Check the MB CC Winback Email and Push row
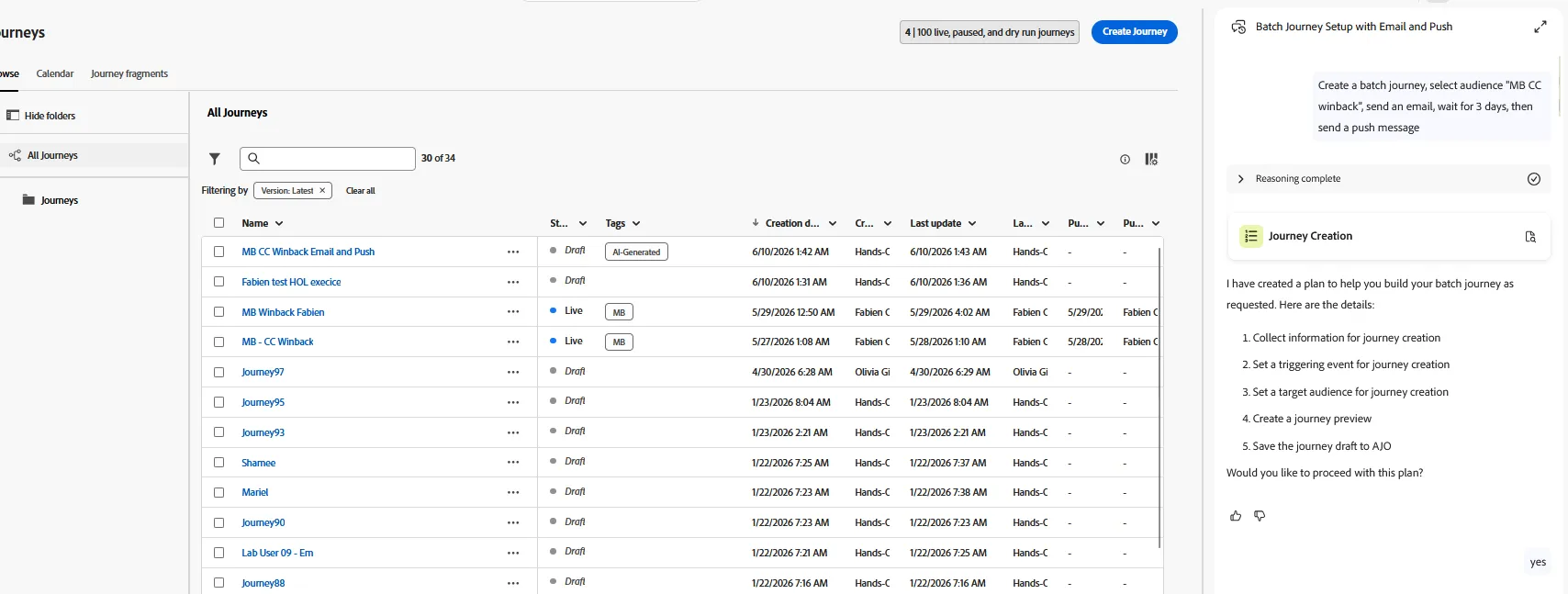 point(218,252)
